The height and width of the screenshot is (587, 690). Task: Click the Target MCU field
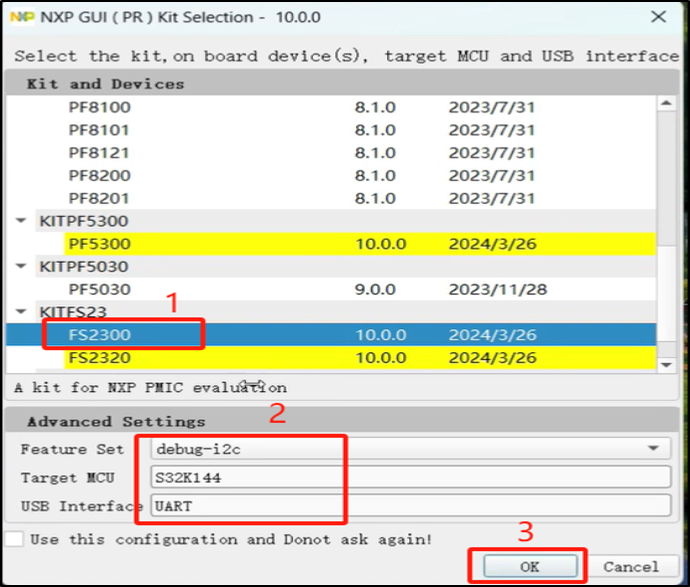pyautogui.click(x=410, y=477)
